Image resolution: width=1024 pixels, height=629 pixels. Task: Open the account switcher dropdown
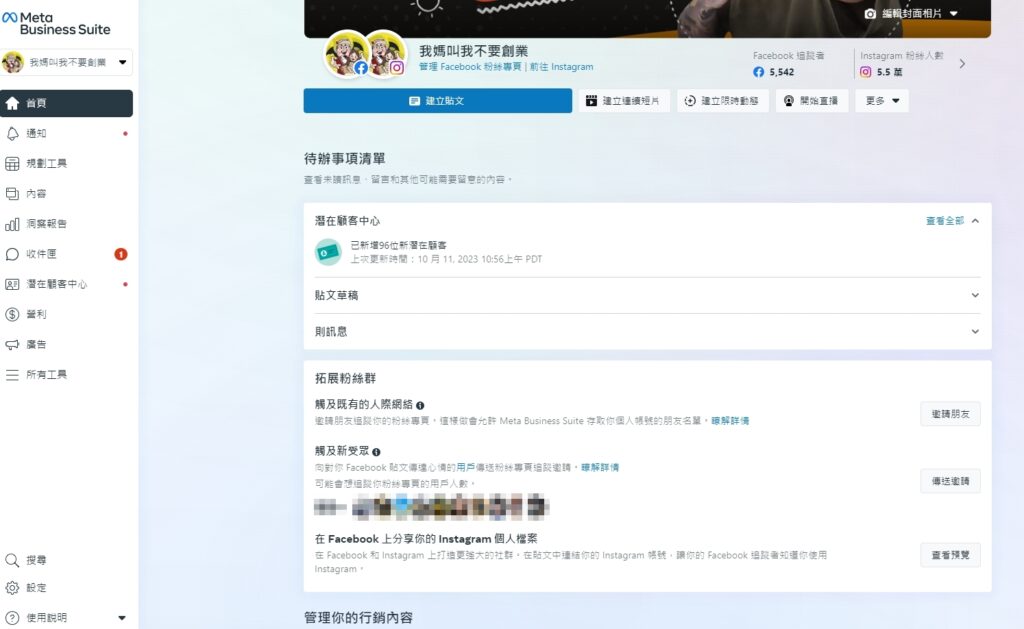click(67, 63)
